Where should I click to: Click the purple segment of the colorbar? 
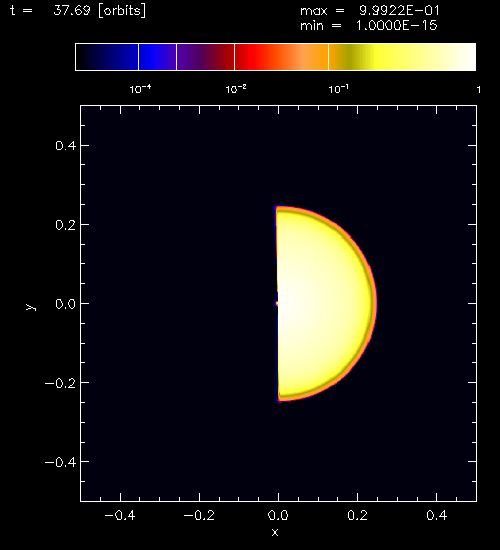pos(205,57)
